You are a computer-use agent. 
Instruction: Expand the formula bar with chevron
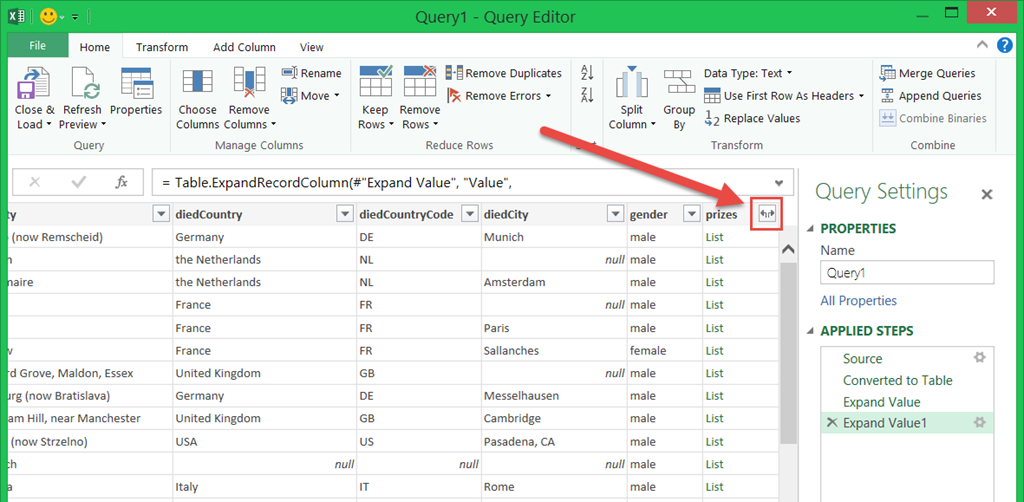click(x=779, y=182)
